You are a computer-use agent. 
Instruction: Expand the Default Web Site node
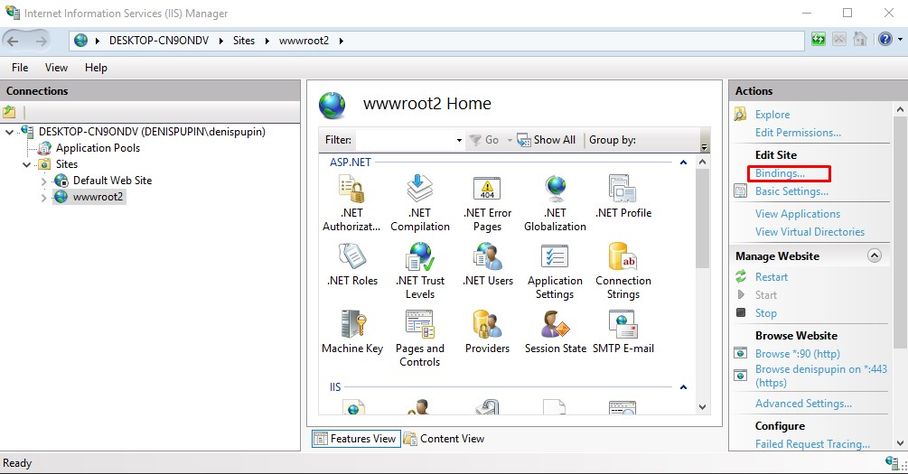click(x=44, y=181)
